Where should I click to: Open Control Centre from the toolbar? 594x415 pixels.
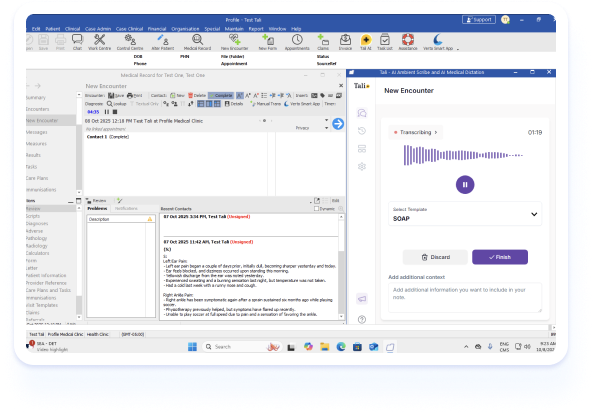(130, 42)
